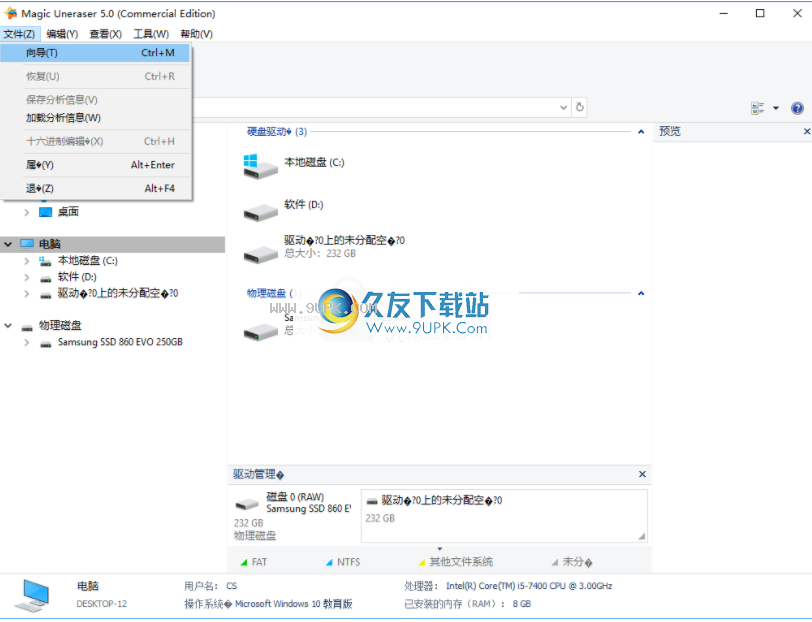Image resolution: width=812 pixels, height=622 pixels.
Task: Click the 其他文件系统 legend yellow marker
Action: pos(422,562)
